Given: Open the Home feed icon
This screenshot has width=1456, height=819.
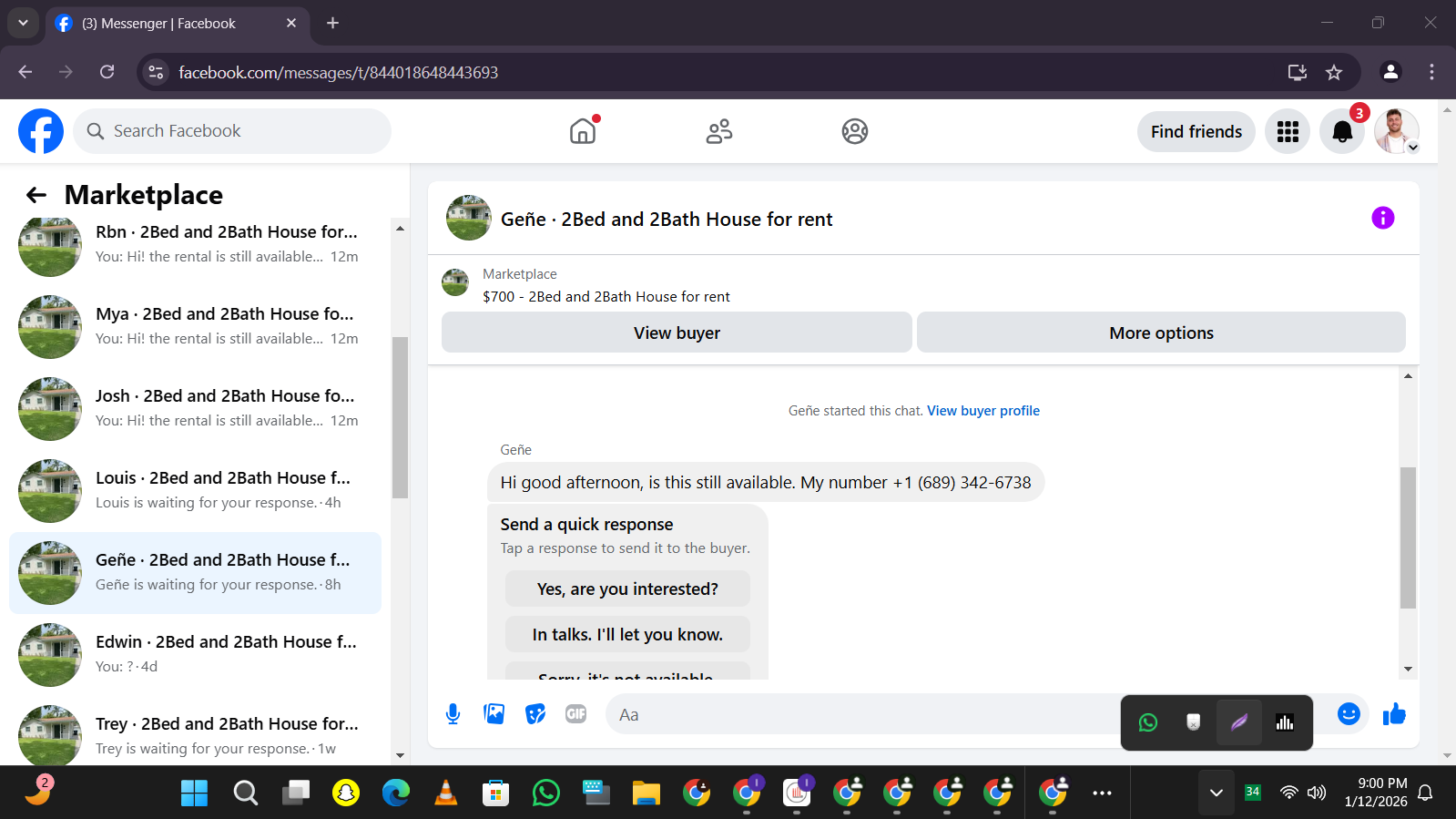Looking at the screenshot, I should pos(583,131).
